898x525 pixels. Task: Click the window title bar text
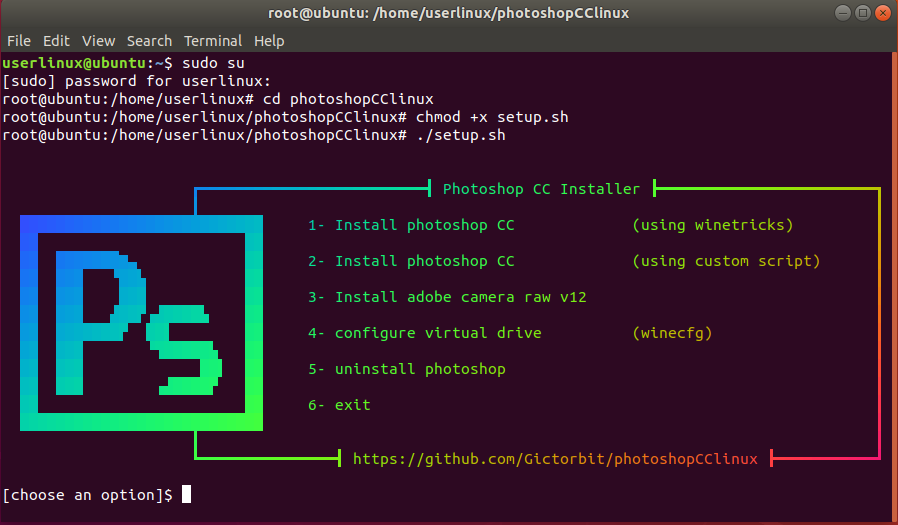(448, 13)
